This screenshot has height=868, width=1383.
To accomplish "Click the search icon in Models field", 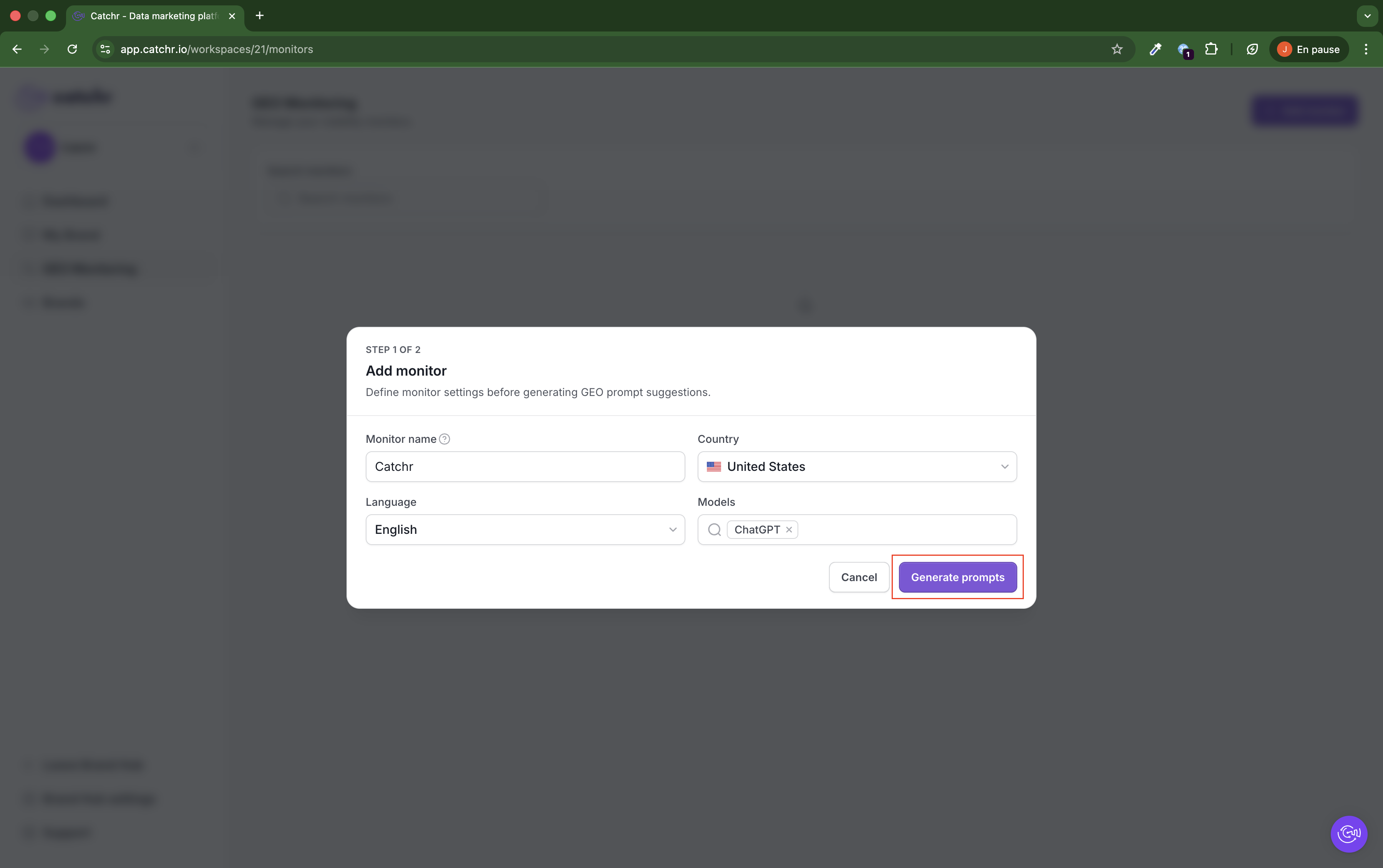I will point(714,530).
